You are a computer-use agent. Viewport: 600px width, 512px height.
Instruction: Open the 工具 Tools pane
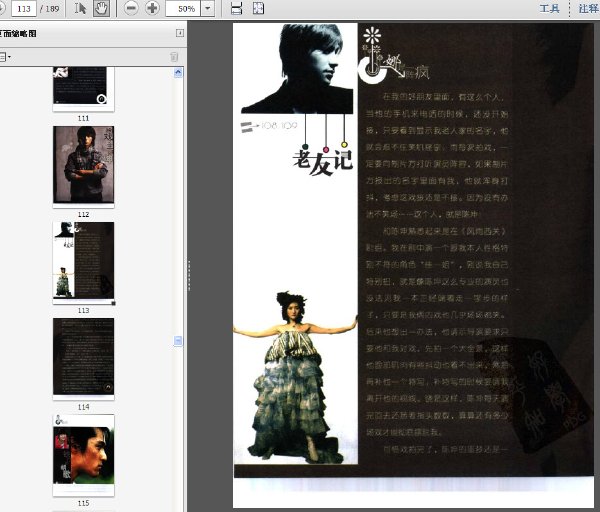tap(549, 8)
